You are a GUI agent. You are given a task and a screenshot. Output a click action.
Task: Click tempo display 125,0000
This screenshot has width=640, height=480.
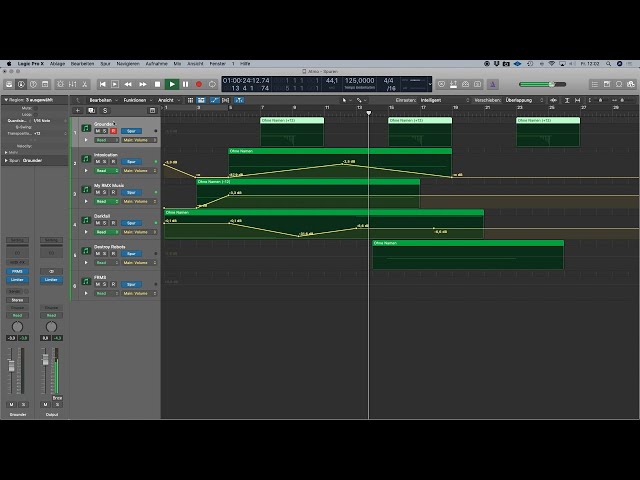click(x=360, y=81)
